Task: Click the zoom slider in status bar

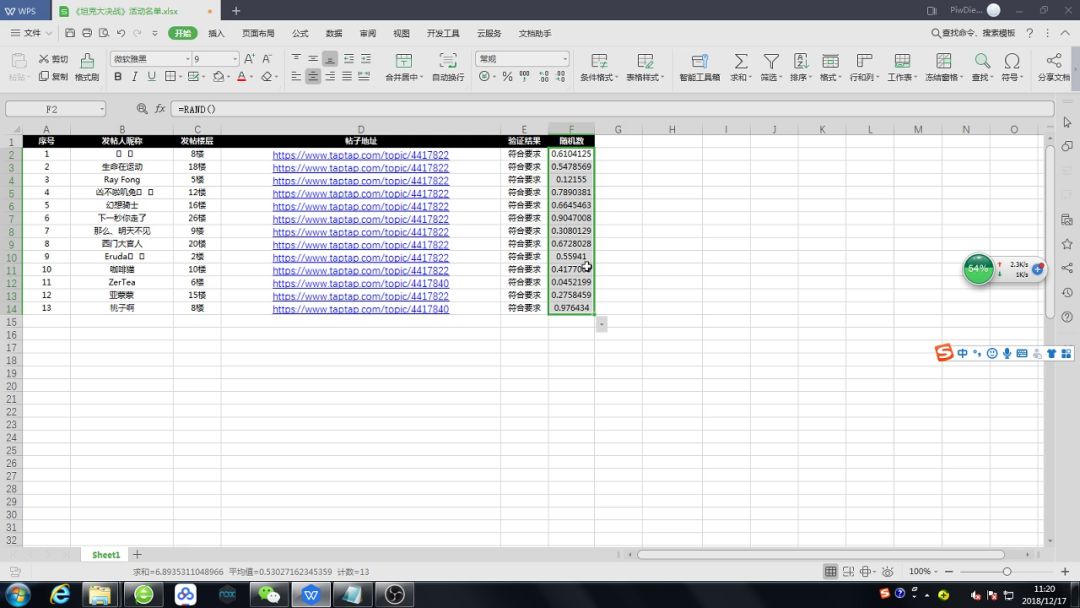Action: point(1007,571)
